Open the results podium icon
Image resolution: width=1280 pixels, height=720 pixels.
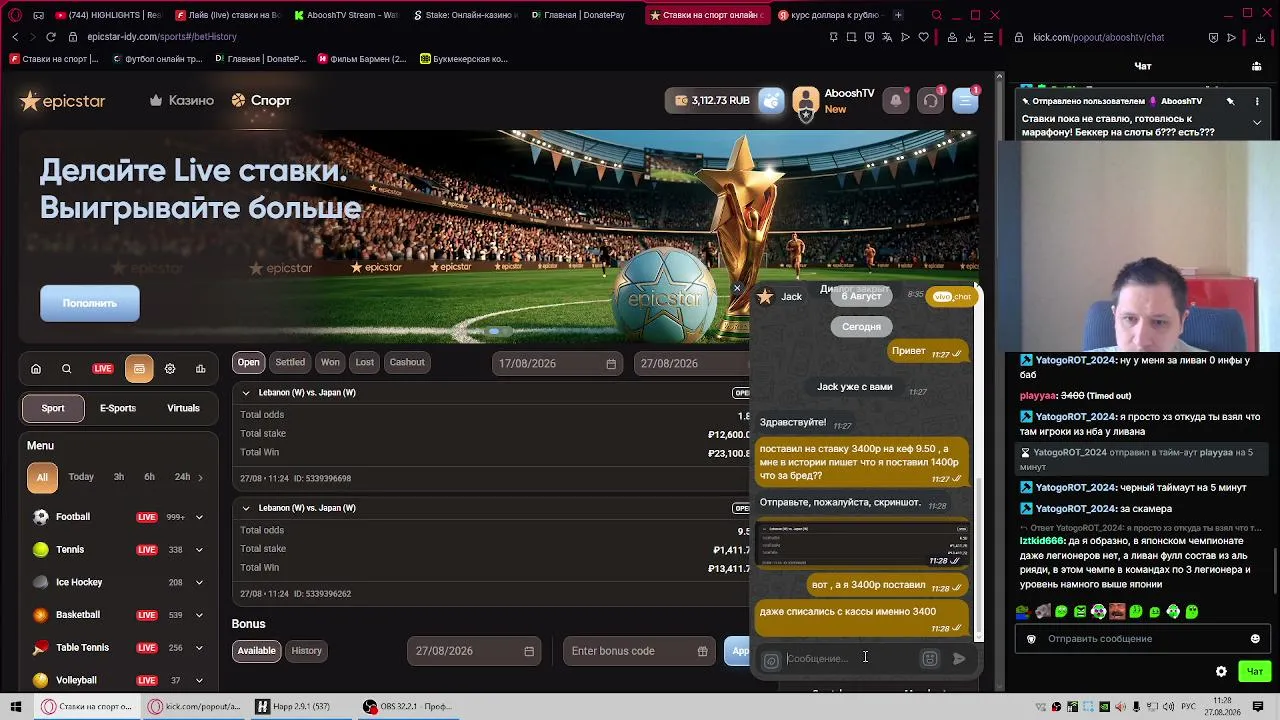coord(201,369)
